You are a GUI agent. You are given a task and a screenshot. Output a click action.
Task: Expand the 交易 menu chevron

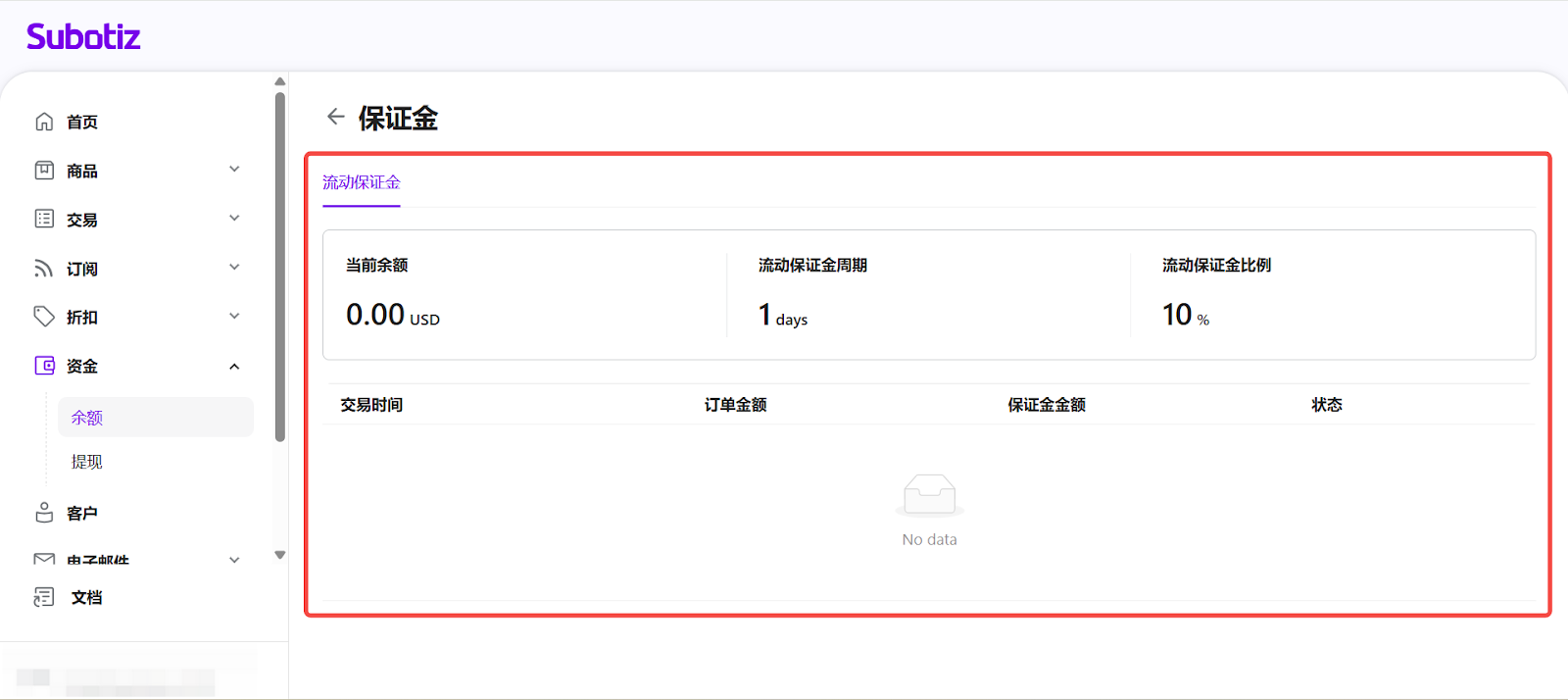click(x=234, y=219)
